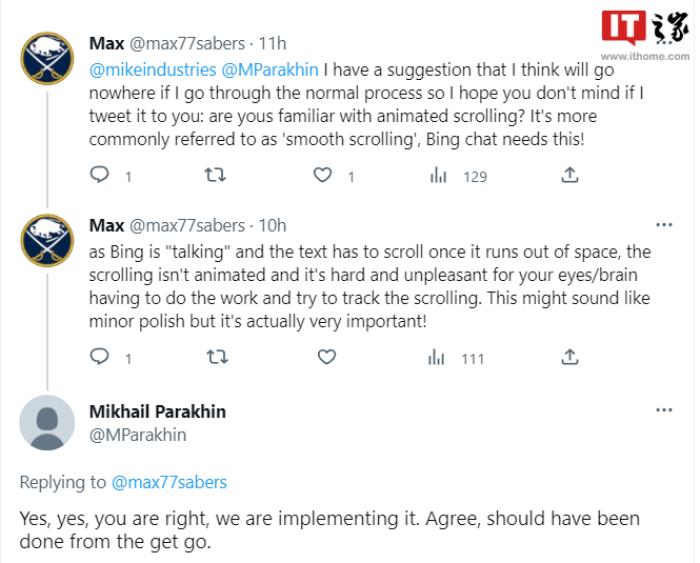This screenshot has height=563, width=700.
Task: Like the second Max tweet
Action: pyautogui.click(x=324, y=357)
